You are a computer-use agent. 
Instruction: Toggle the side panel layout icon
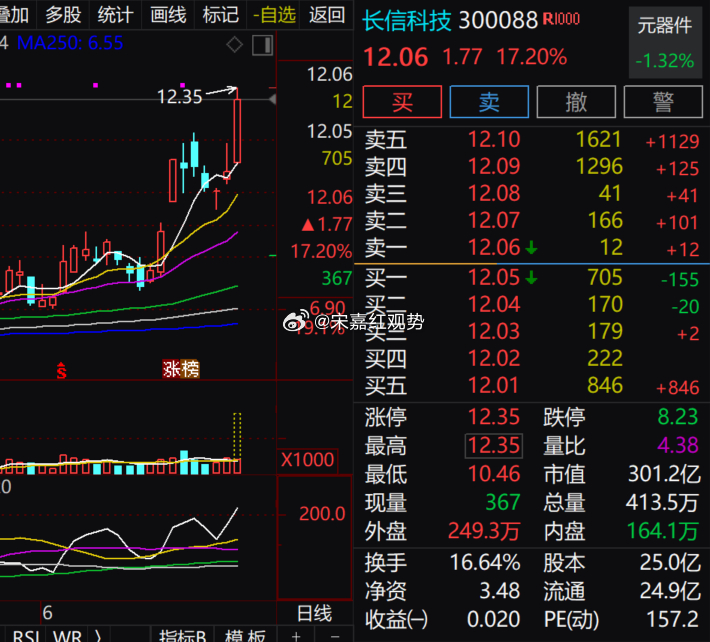(x=263, y=45)
